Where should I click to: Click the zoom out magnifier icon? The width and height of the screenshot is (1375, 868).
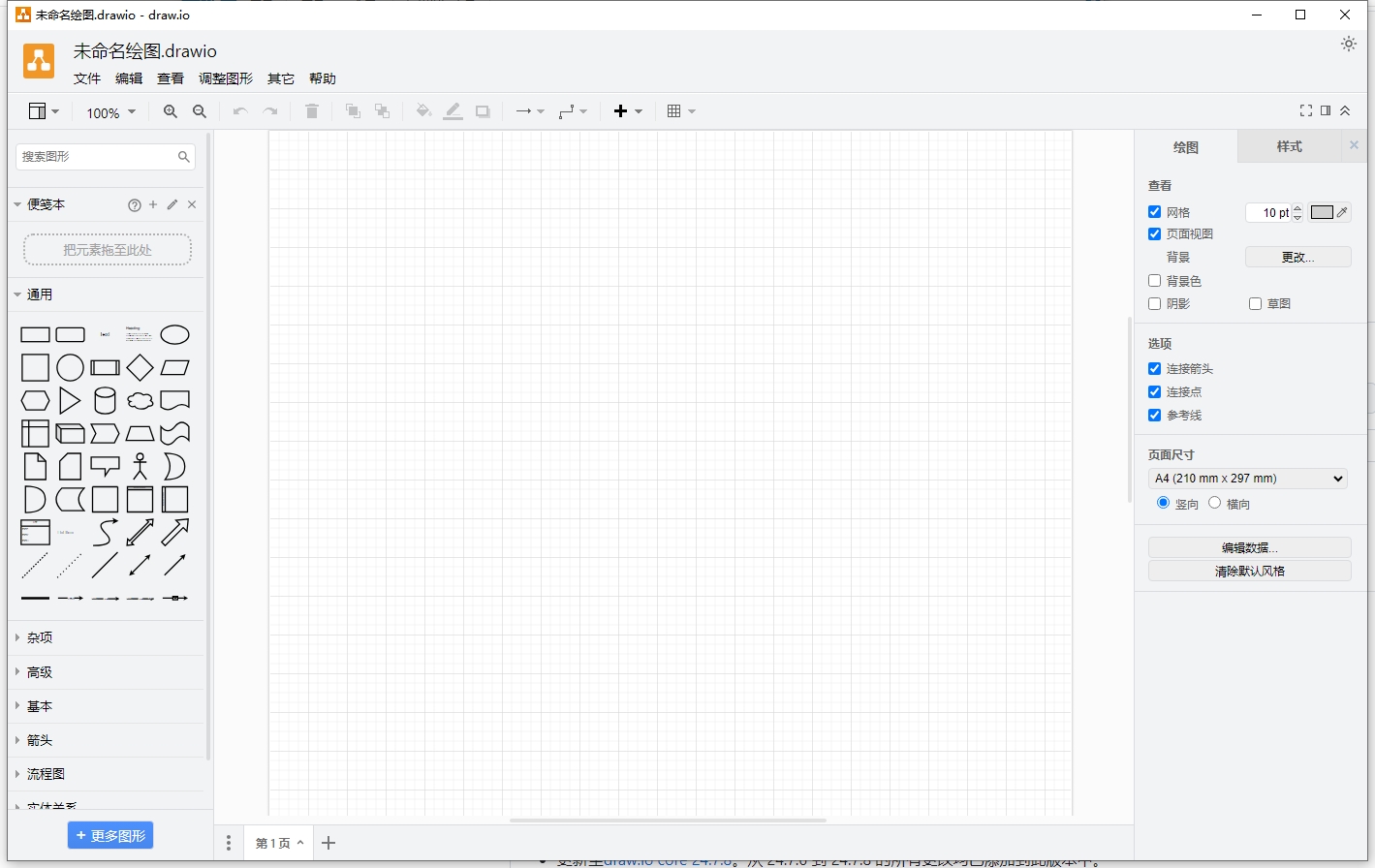(x=200, y=111)
